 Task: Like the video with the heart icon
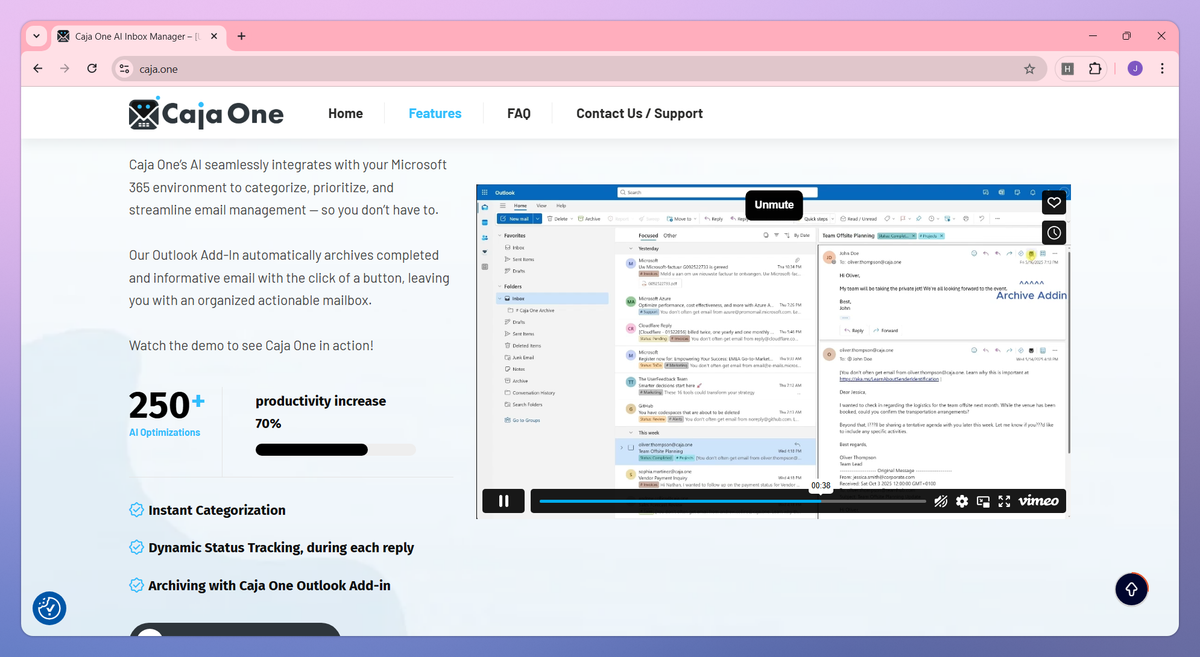[1054, 203]
